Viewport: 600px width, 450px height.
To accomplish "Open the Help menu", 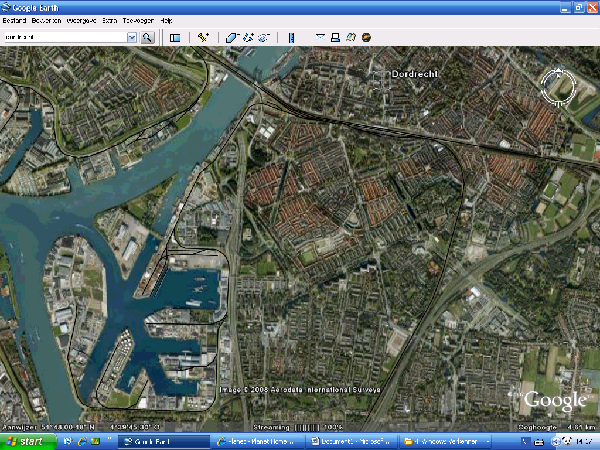I will pos(166,20).
